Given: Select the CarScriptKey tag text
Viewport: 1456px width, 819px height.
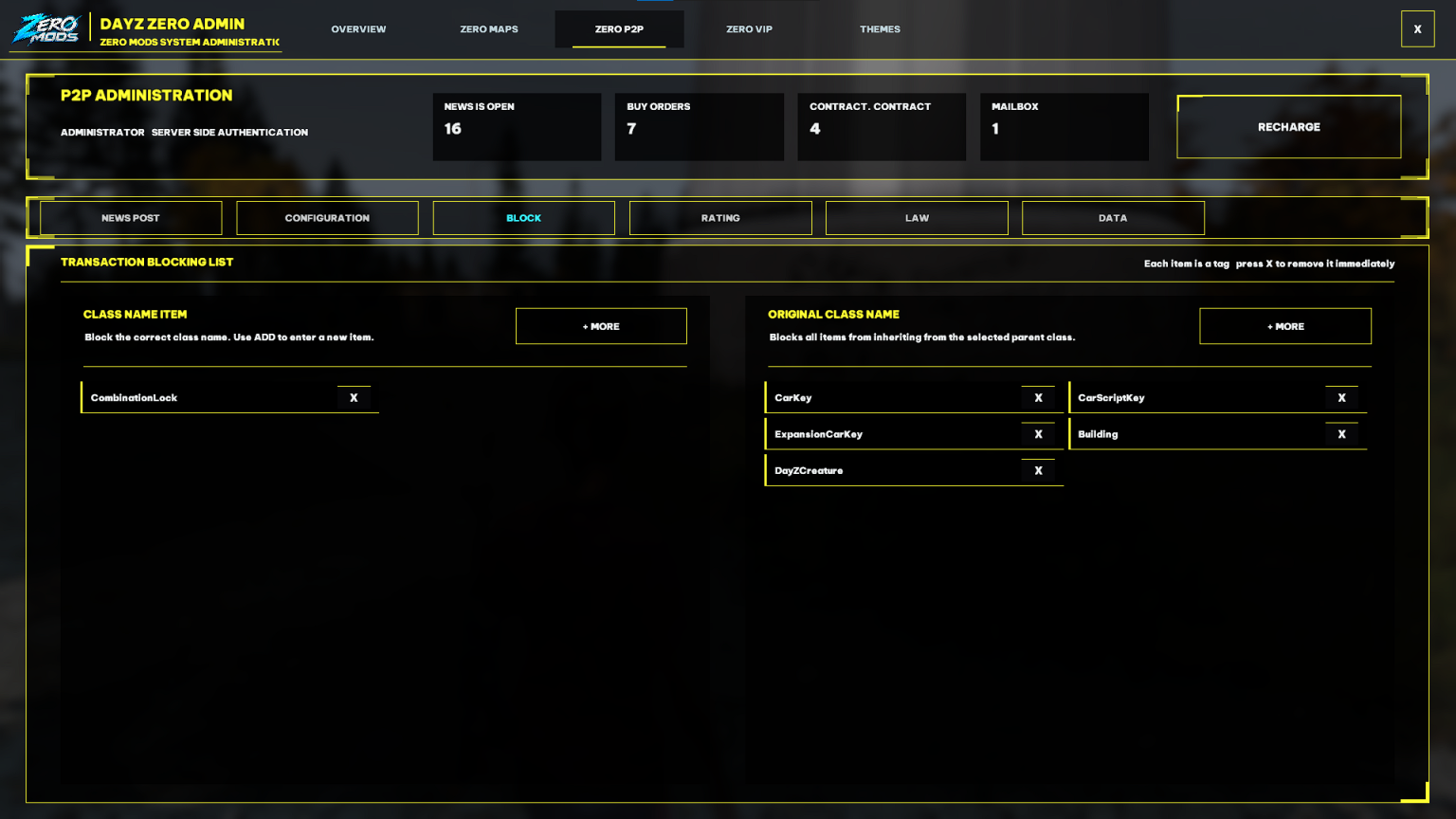Looking at the screenshot, I should pyautogui.click(x=1111, y=398).
